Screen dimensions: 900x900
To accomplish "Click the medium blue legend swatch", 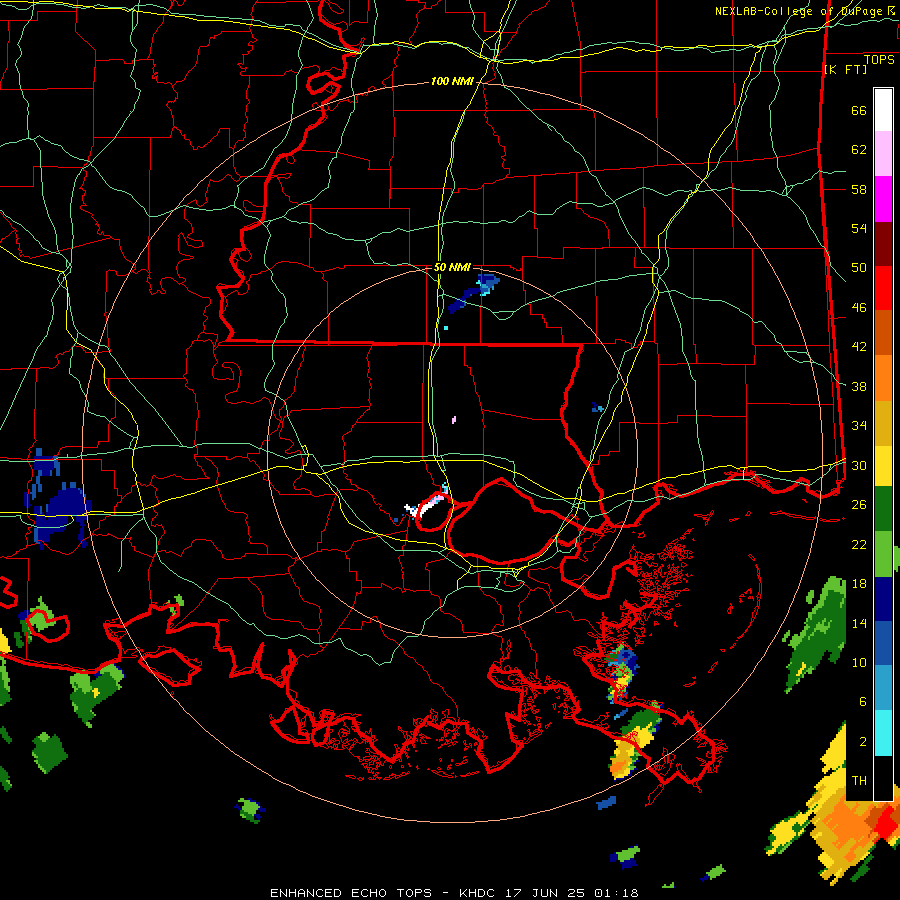I will [883, 644].
